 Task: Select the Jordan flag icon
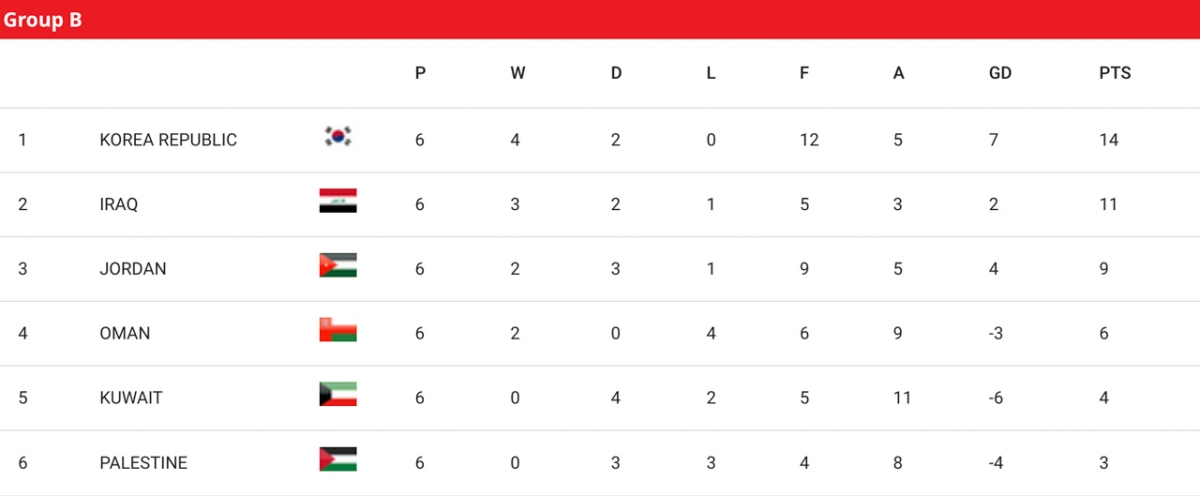tap(338, 265)
